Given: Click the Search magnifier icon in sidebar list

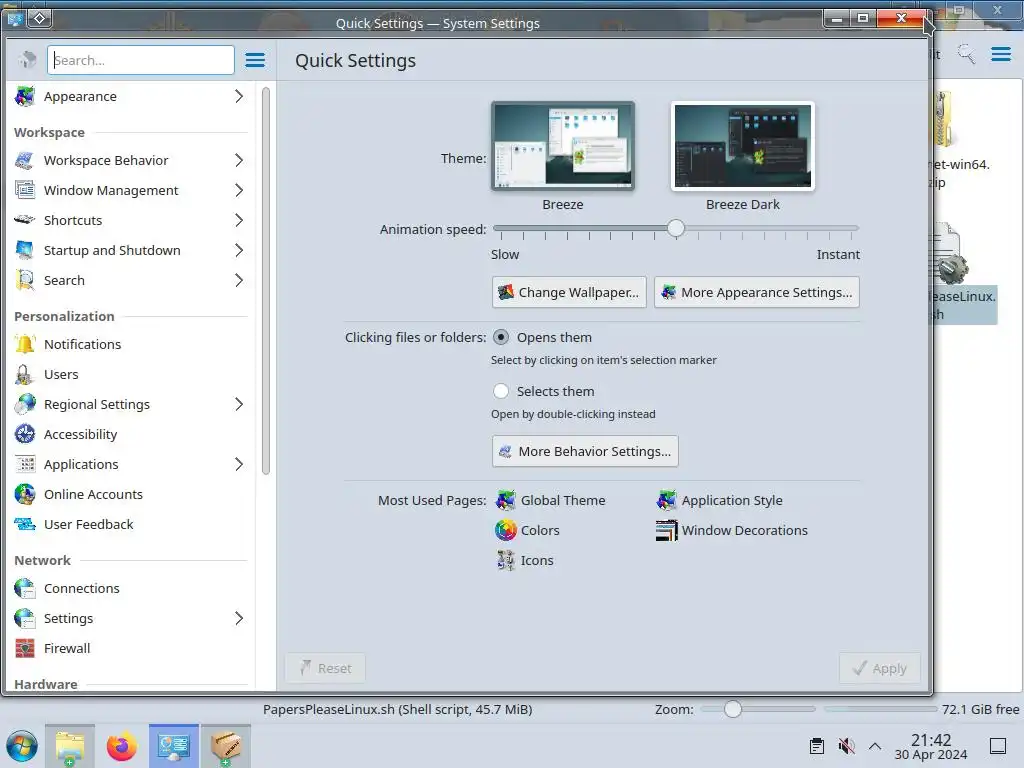Looking at the screenshot, I should pyautogui.click(x=25, y=280).
